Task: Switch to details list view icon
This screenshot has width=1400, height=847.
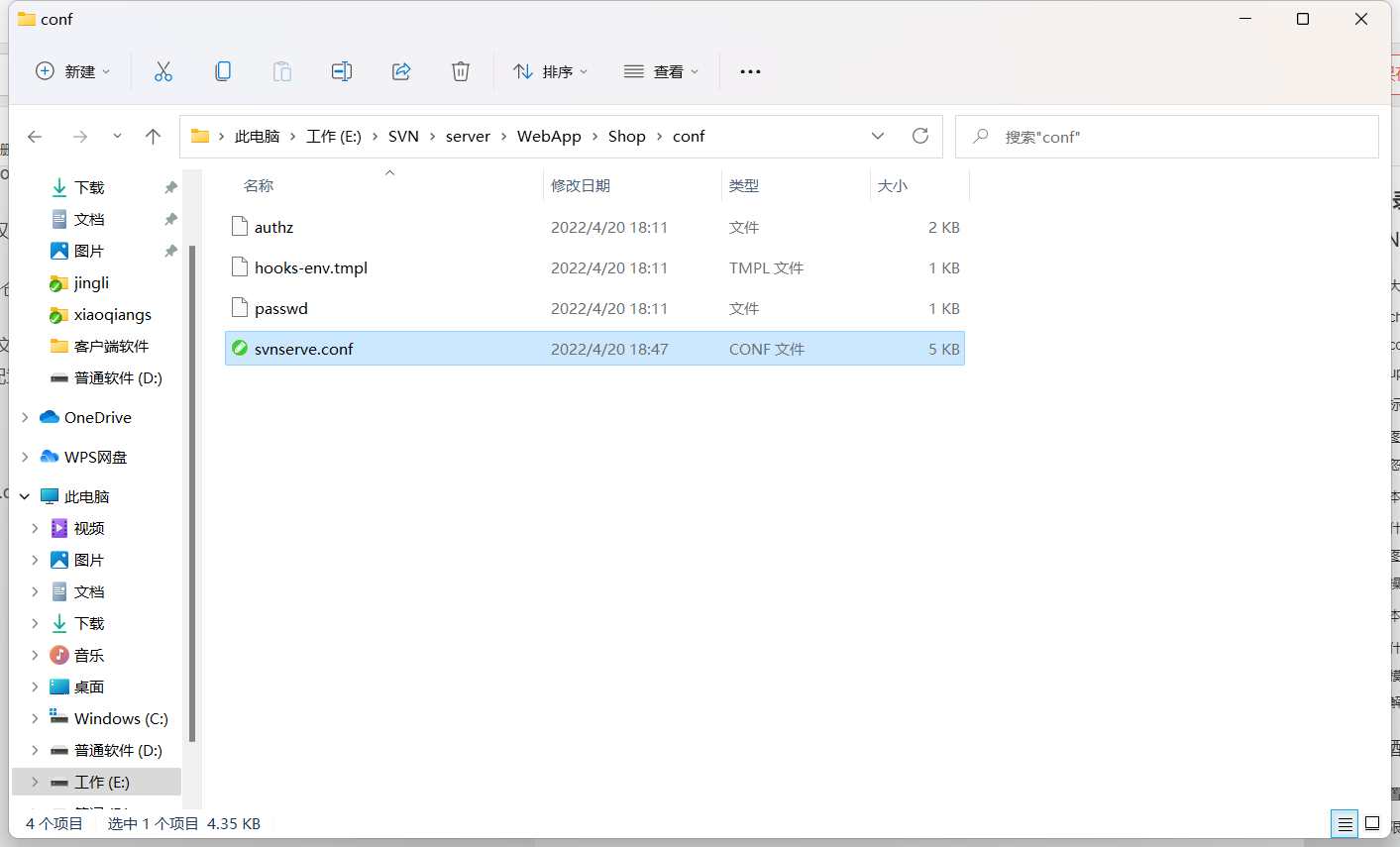Action: 1345,824
